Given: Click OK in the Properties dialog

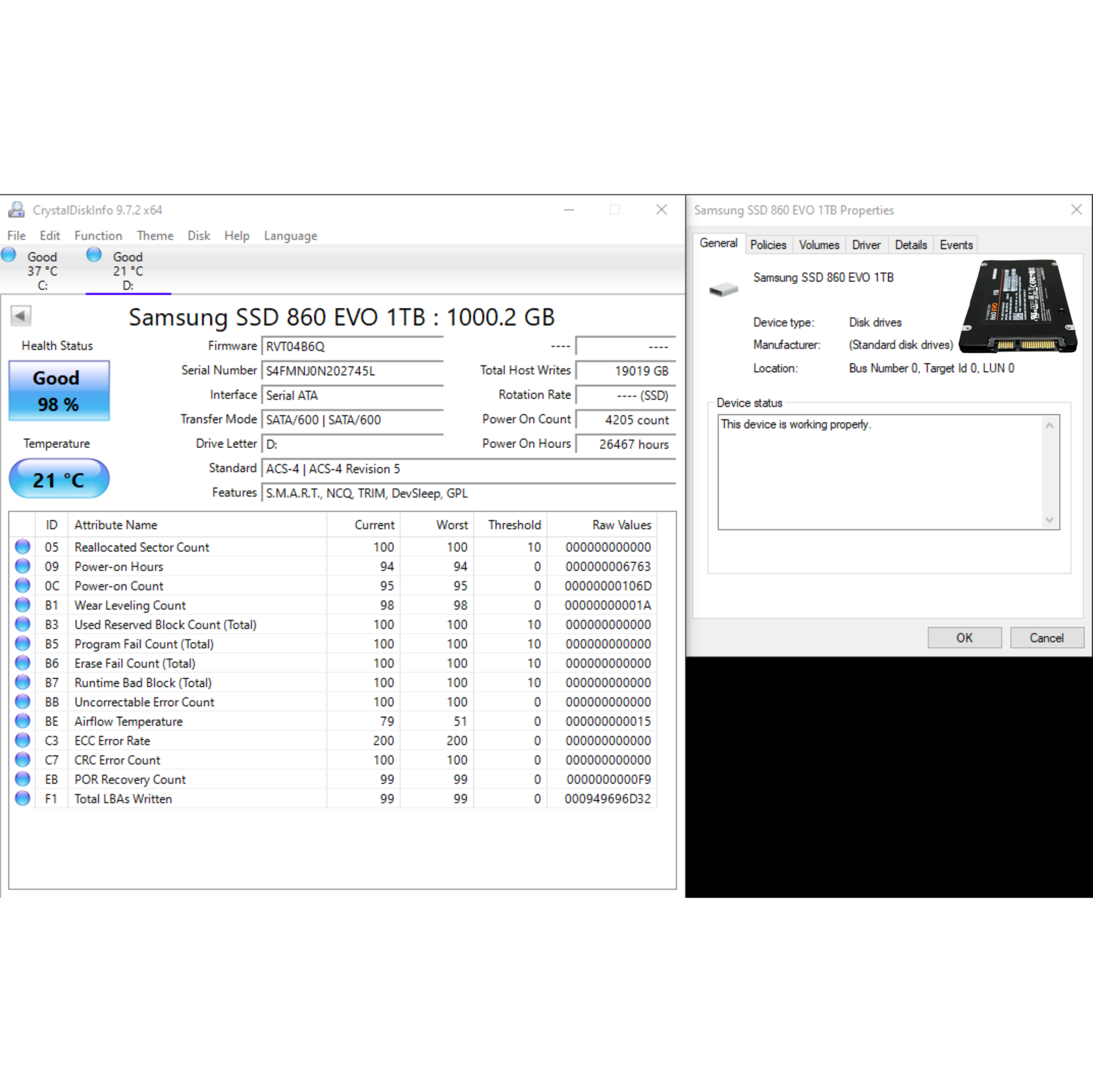Looking at the screenshot, I should 965,638.
